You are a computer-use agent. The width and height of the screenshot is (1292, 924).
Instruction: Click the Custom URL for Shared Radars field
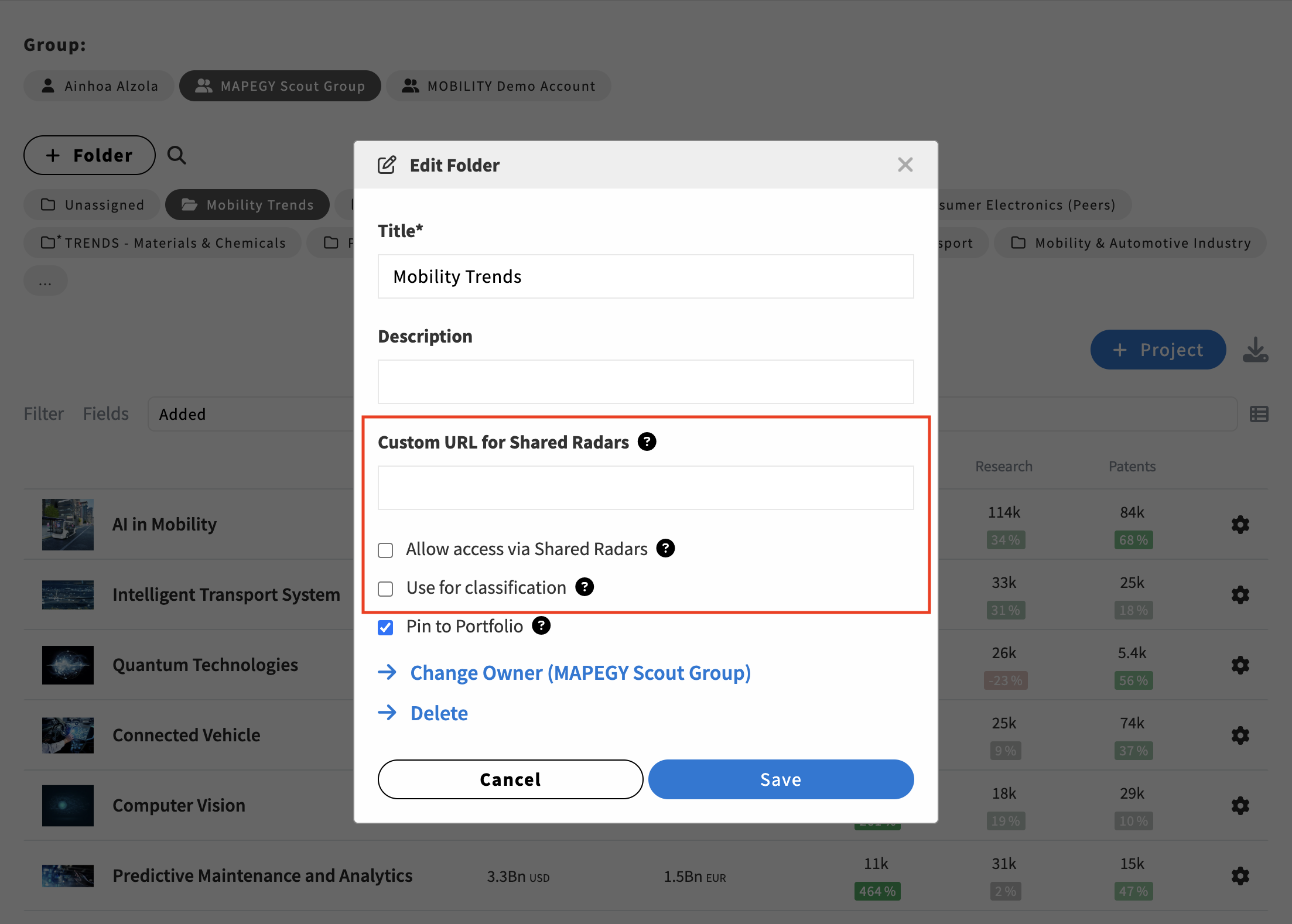coord(645,488)
